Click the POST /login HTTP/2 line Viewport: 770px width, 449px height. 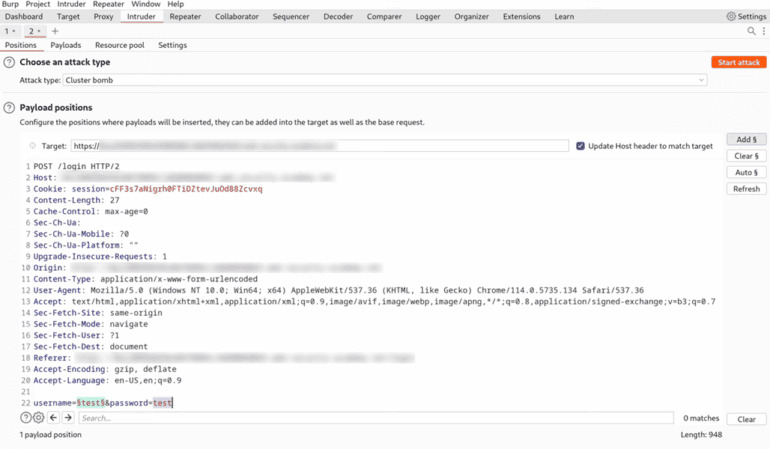coord(76,167)
